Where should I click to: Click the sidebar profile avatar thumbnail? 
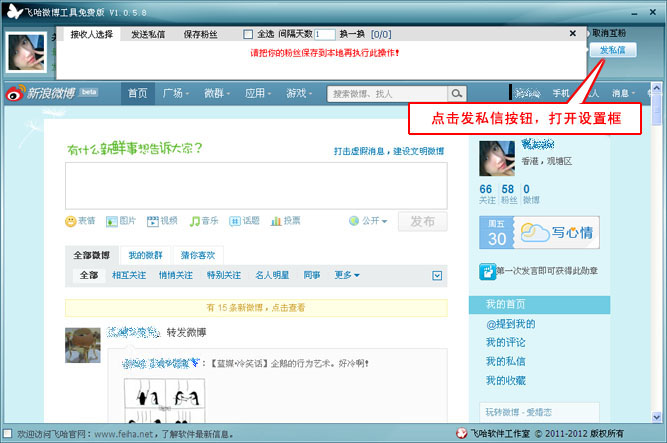coord(497,158)
